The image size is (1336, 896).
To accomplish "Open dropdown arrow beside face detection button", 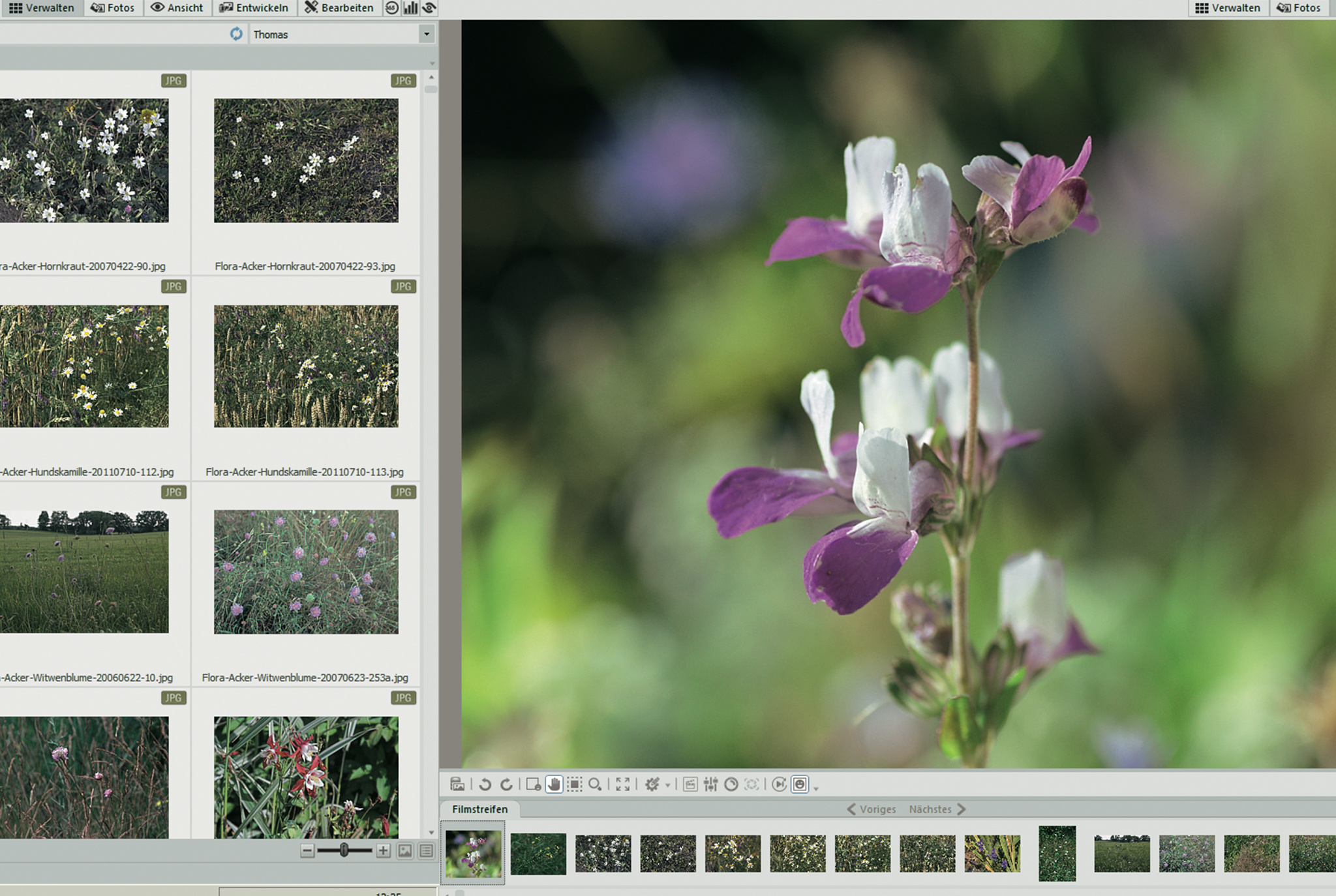I will point(815,788).
